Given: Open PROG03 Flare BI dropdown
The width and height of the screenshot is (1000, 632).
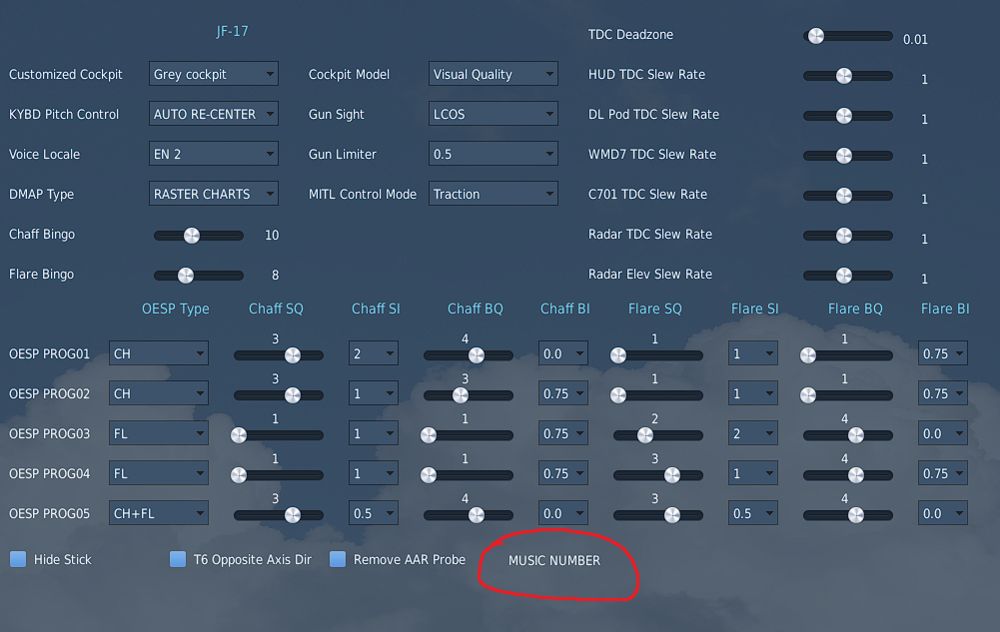Looking at the screenshot, I should click(943, 434).
